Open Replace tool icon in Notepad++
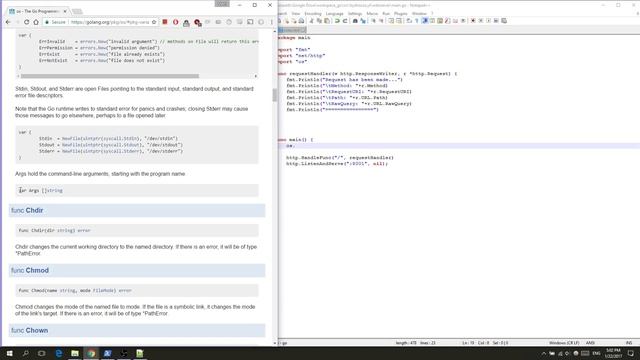The height and width of the screenshot is (360, 640). [x=363, y=21]
